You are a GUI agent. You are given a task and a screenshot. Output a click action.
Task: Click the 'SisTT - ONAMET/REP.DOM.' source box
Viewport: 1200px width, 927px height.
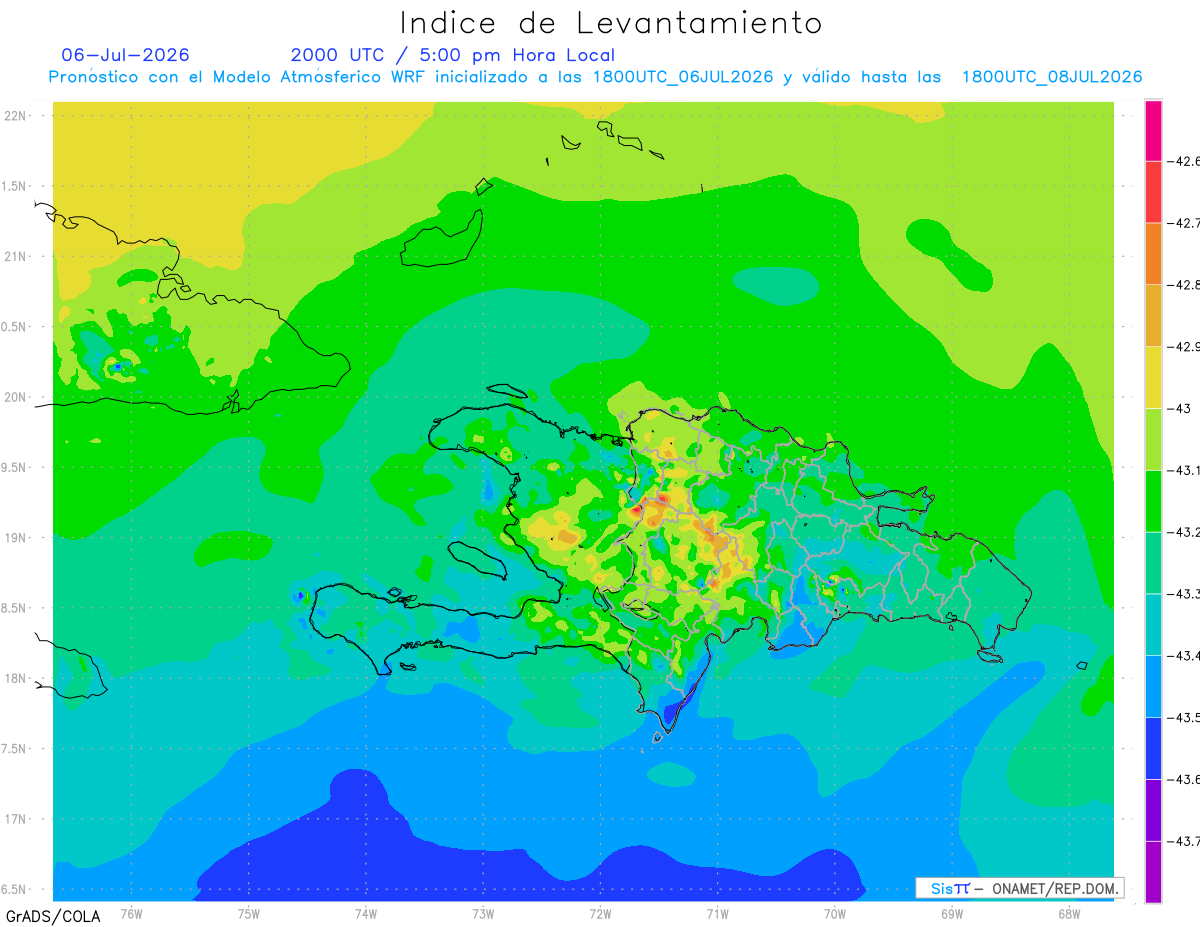1020,888
